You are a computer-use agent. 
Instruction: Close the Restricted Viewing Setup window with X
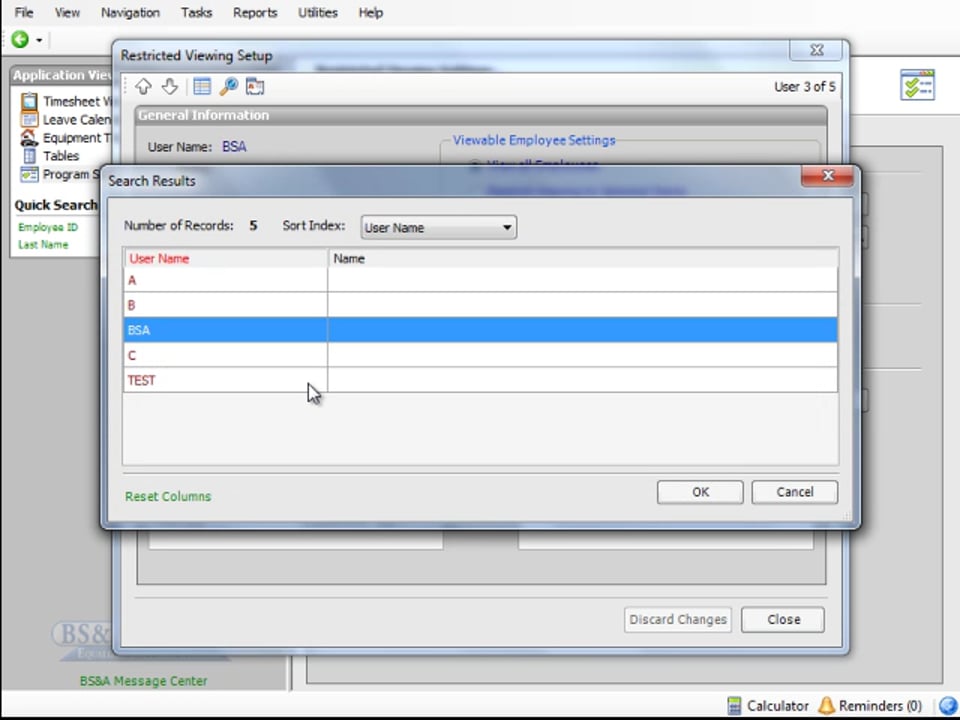pos(816,50)
